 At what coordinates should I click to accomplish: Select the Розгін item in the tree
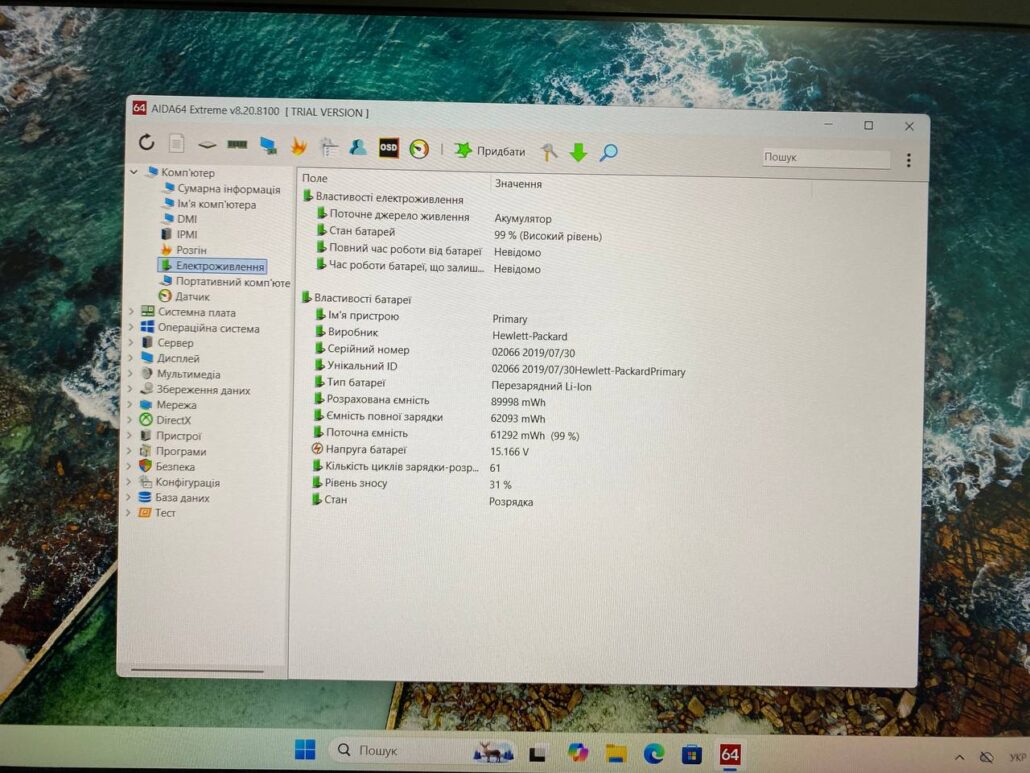click(x=190, y=250)
